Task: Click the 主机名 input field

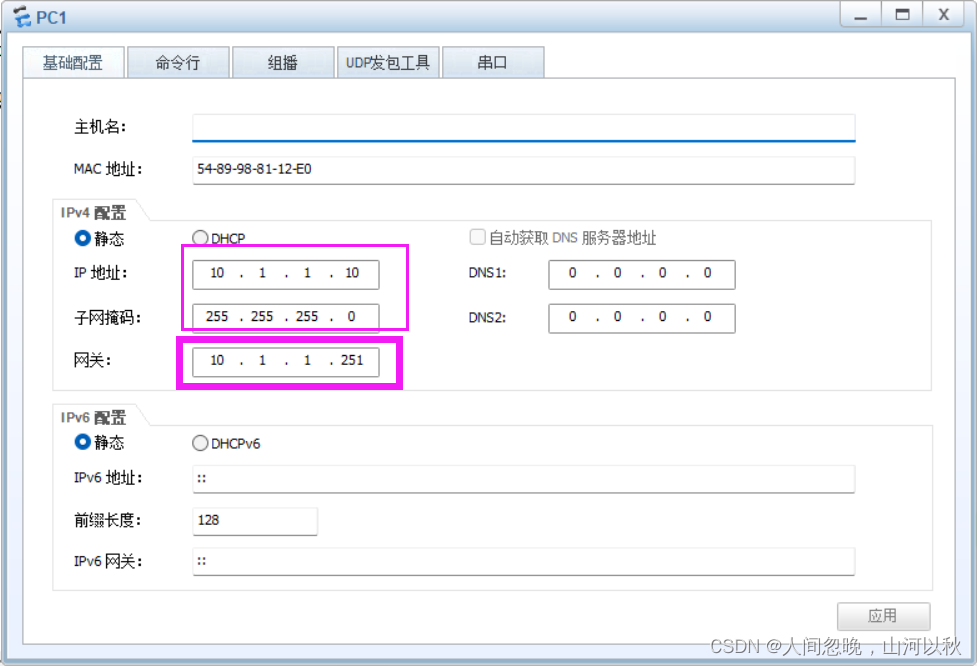Action: click(x=523, y=128)
